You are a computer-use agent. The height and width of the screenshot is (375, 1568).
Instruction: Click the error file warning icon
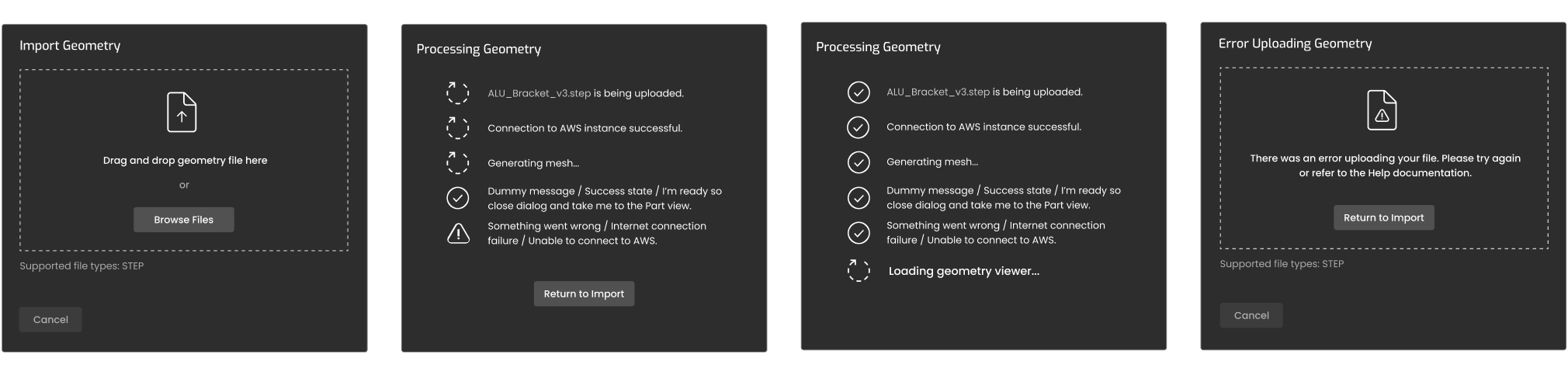[1382, 110]
